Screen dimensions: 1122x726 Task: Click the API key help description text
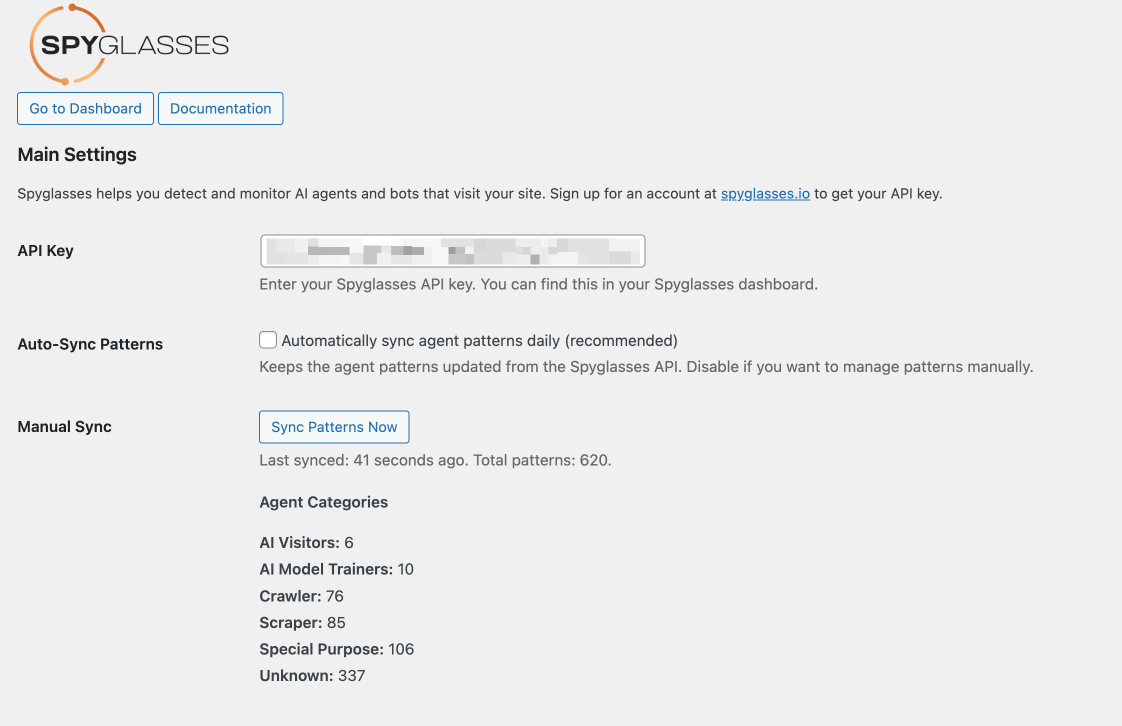538,284
